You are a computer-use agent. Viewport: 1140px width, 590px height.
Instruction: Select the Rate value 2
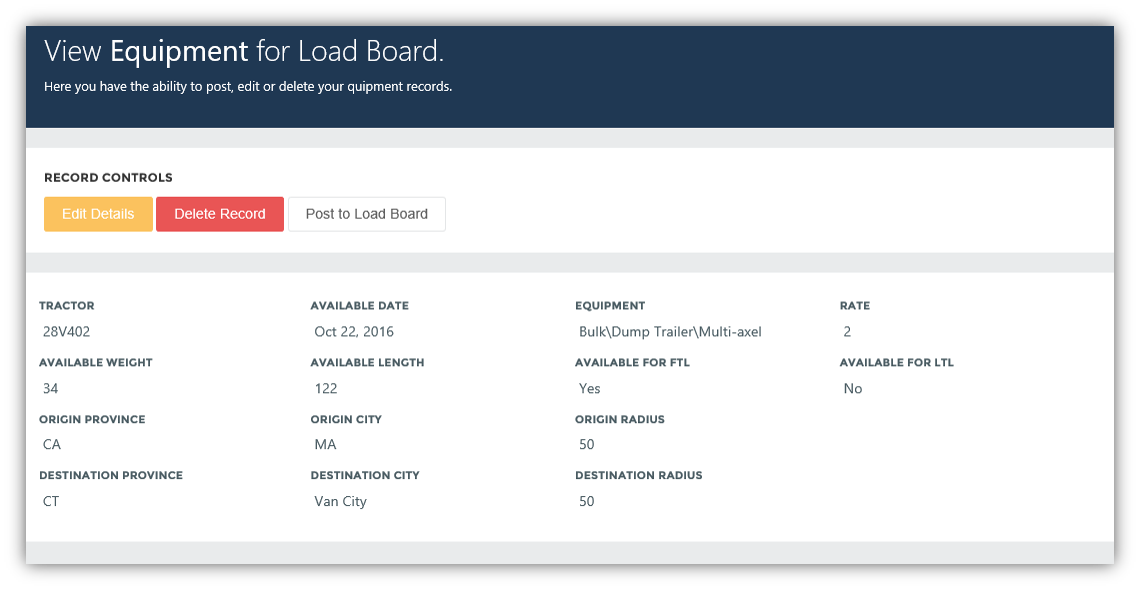pyautogui.click(x=847, y=331)
